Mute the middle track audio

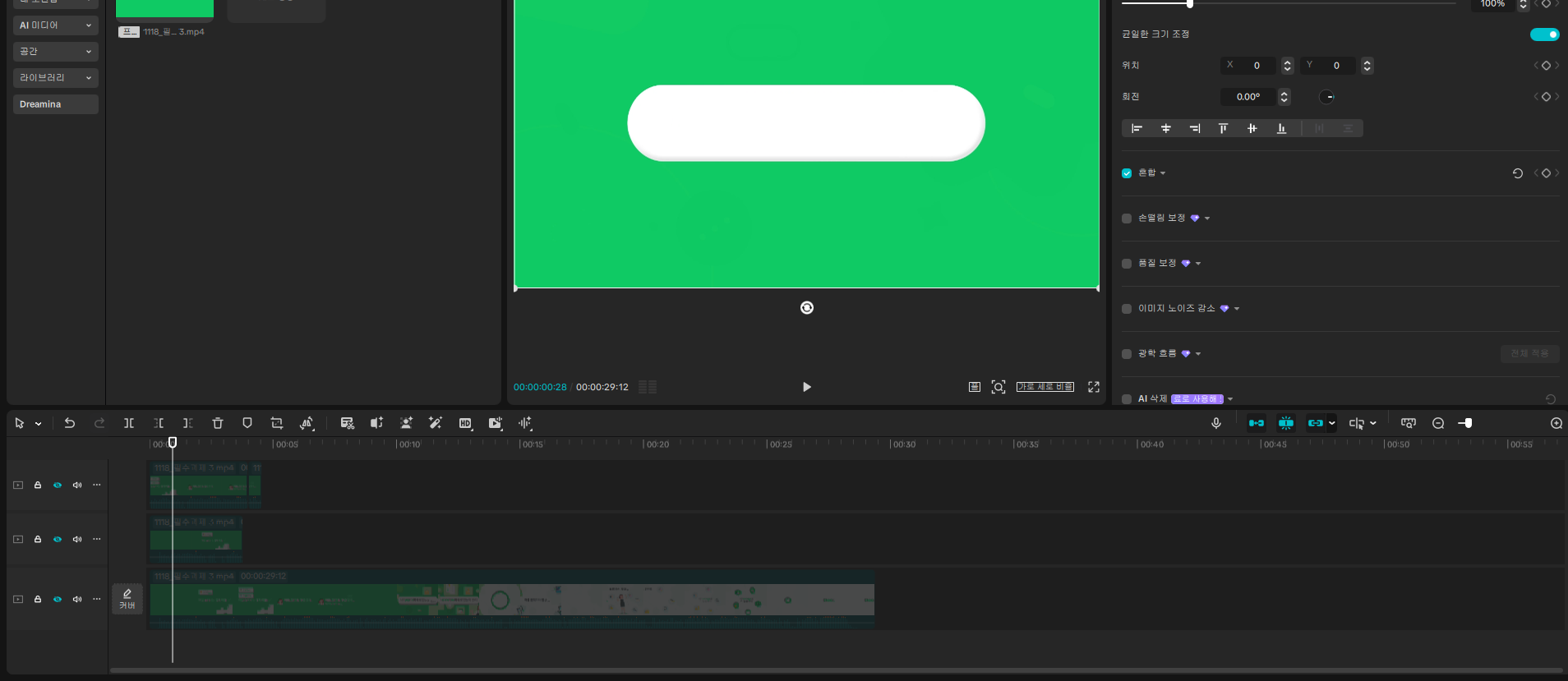tap(77, 540)
